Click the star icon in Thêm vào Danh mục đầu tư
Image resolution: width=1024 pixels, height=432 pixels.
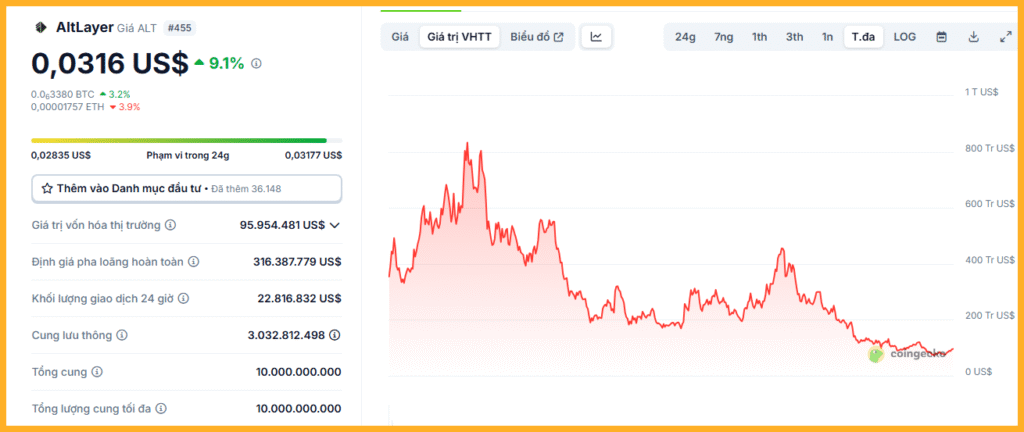click(47, 189)
